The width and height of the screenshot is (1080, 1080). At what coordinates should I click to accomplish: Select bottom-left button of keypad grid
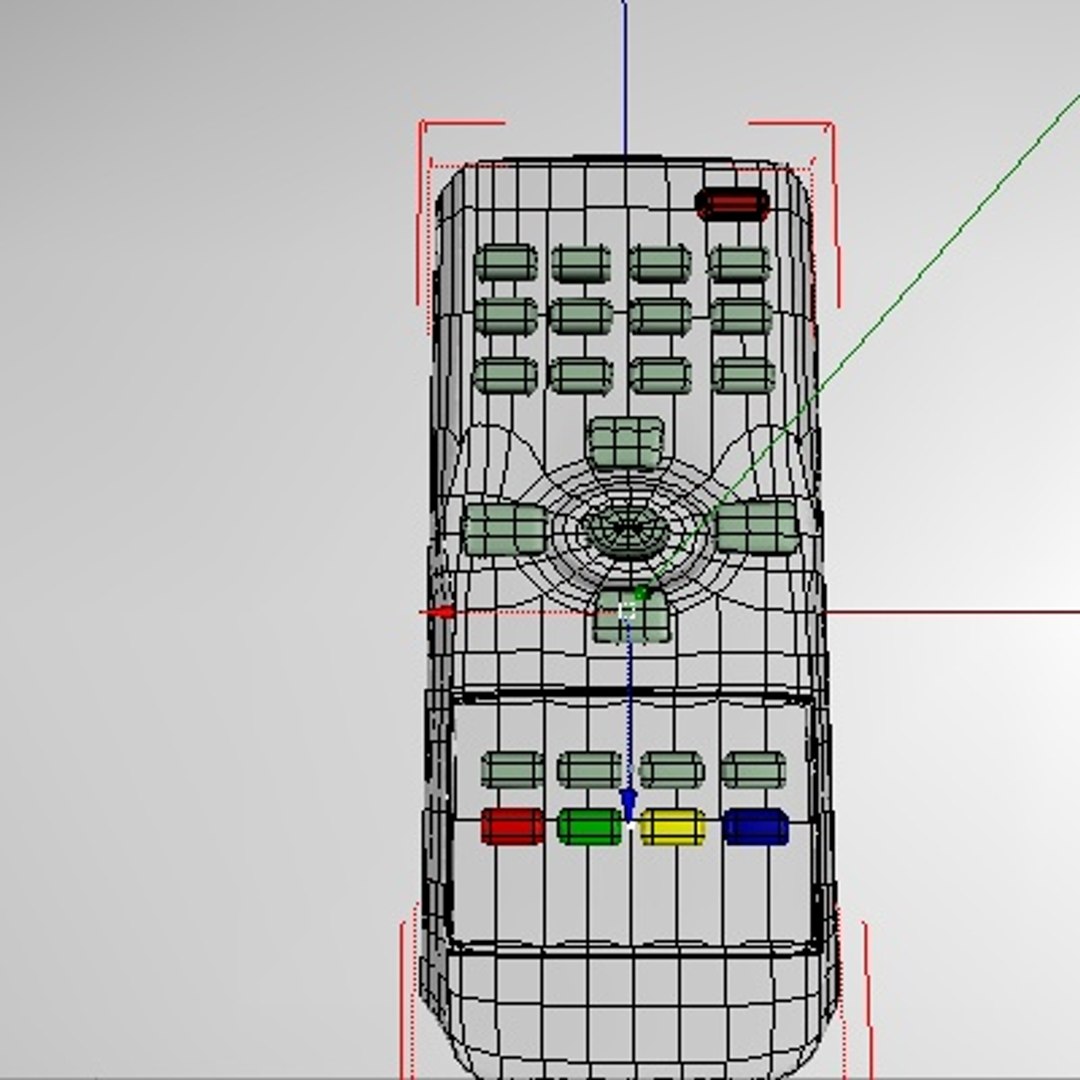(506, 375)
